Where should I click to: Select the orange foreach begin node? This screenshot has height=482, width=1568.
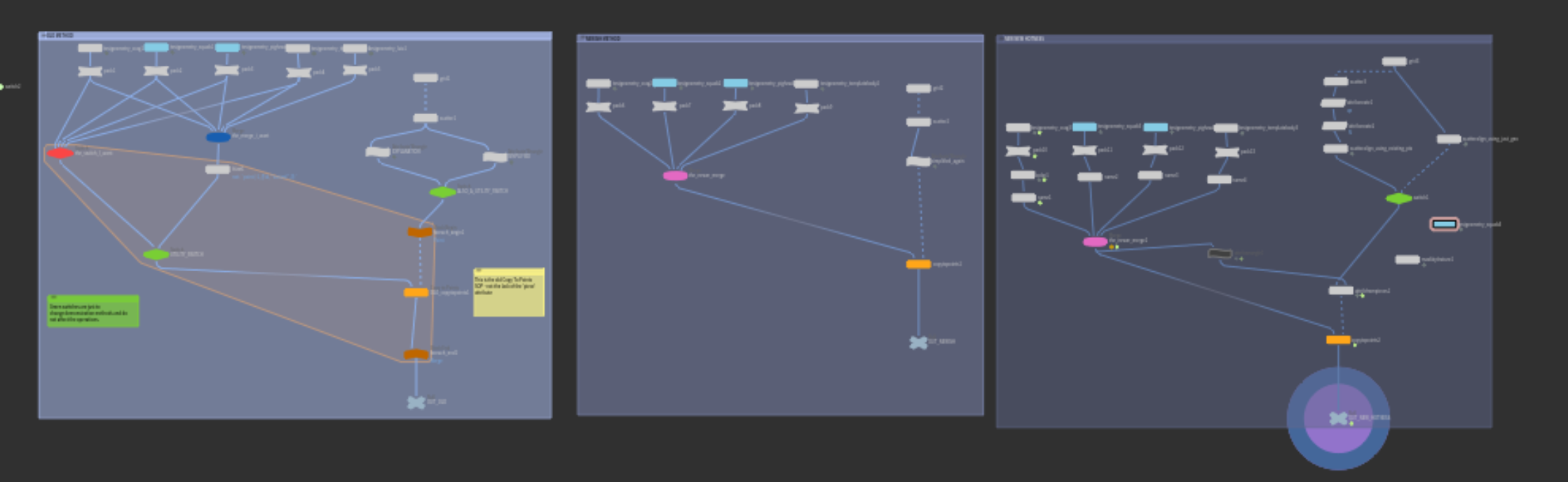tap(420, 233)
